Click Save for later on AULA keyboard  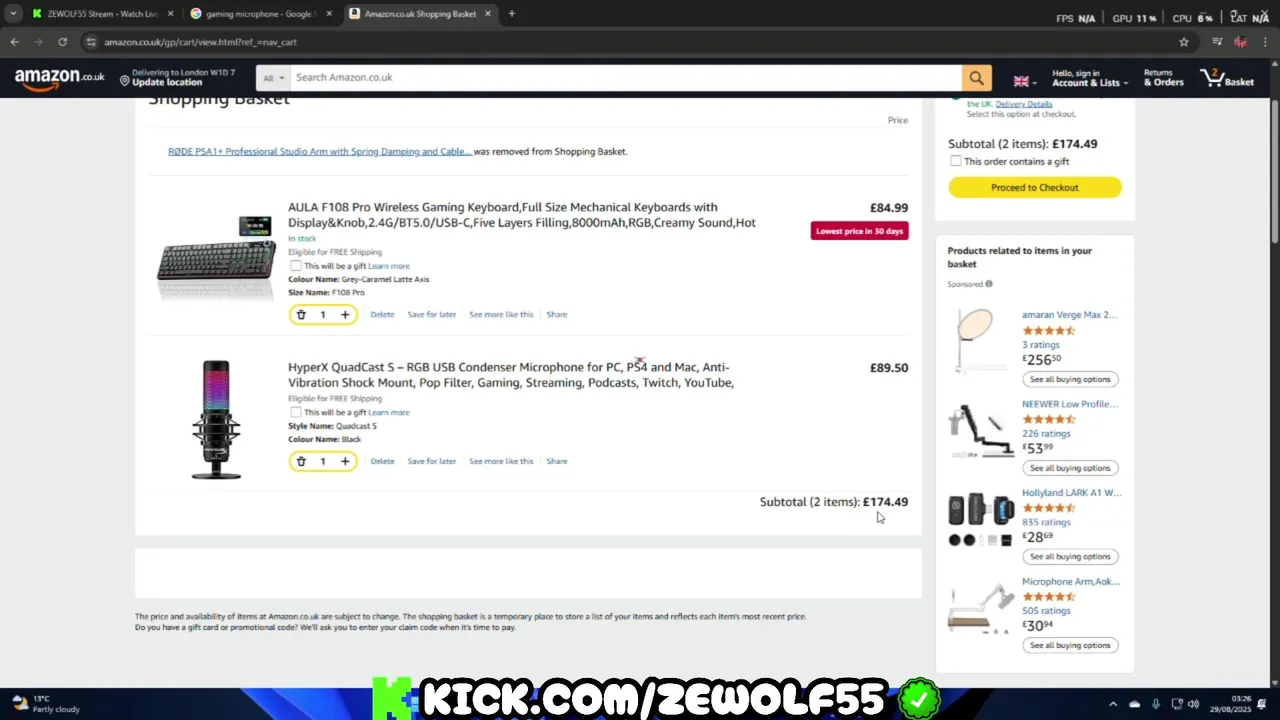click(x=432, y=315)
